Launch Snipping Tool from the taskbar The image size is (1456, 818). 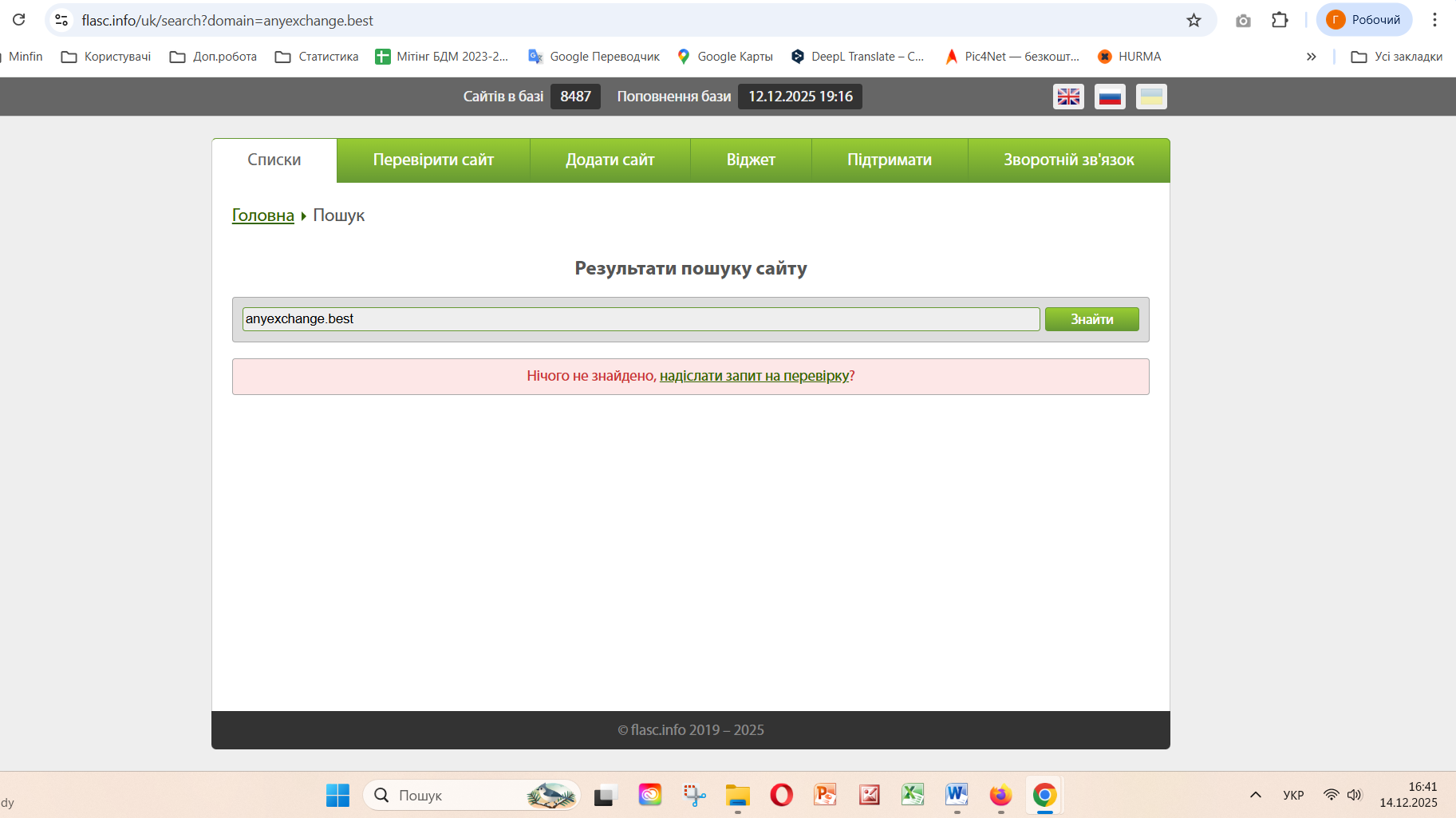click(x=694, y=795)
